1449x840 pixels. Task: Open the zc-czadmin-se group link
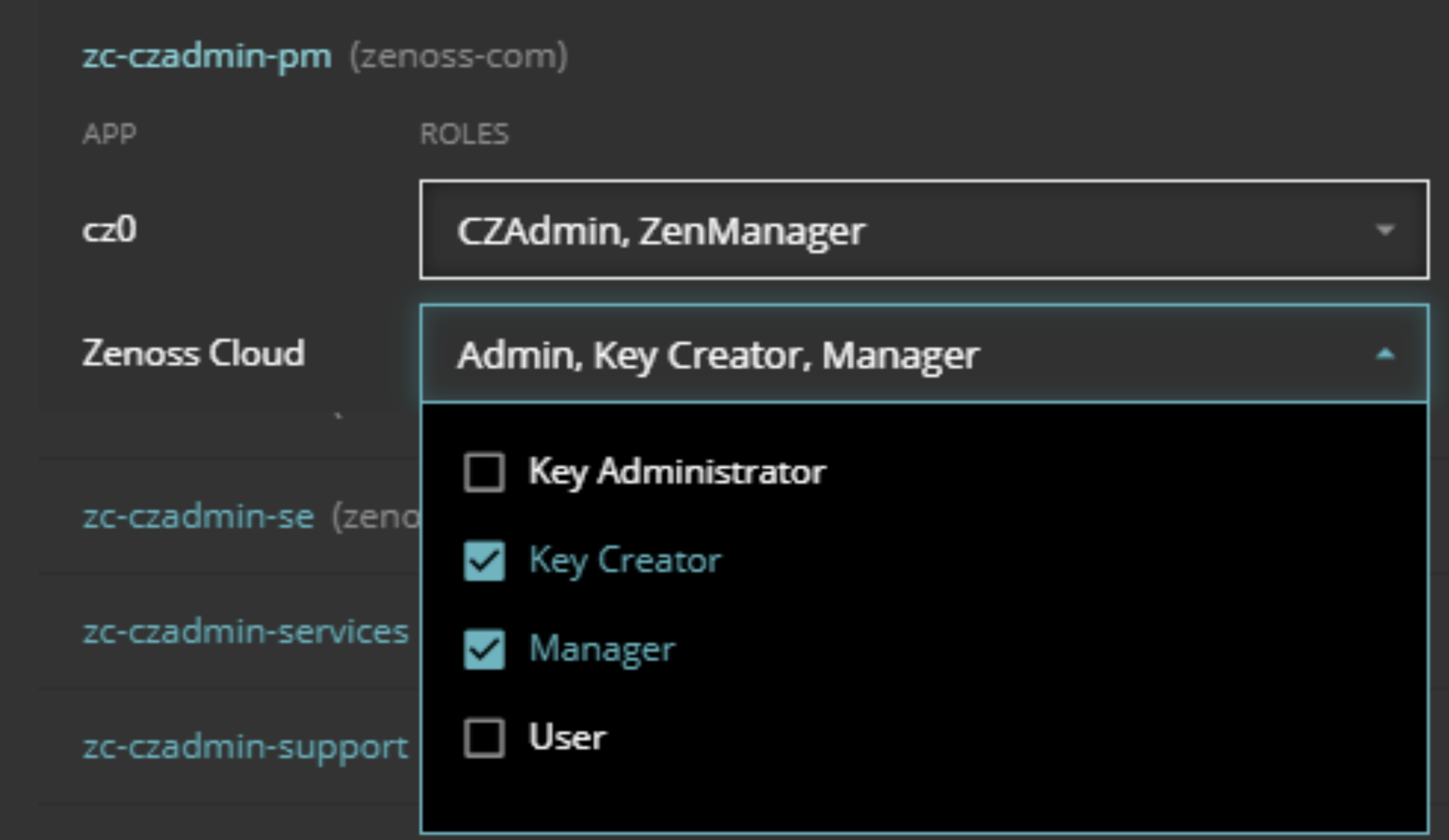(x=198, y=516)
